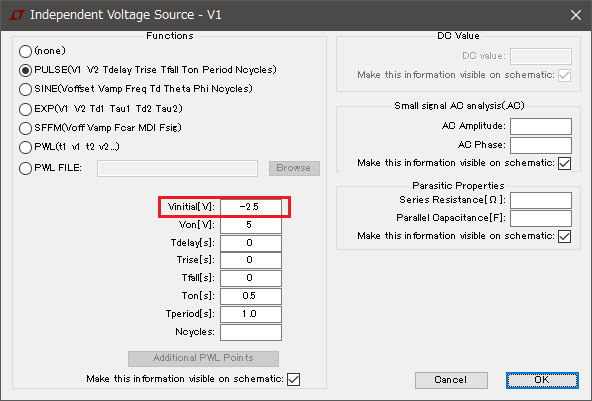The height and width of the screenshot is (401, 592).
Task: Click the Vinitial[V] input field
Action: tap(251, 207)
